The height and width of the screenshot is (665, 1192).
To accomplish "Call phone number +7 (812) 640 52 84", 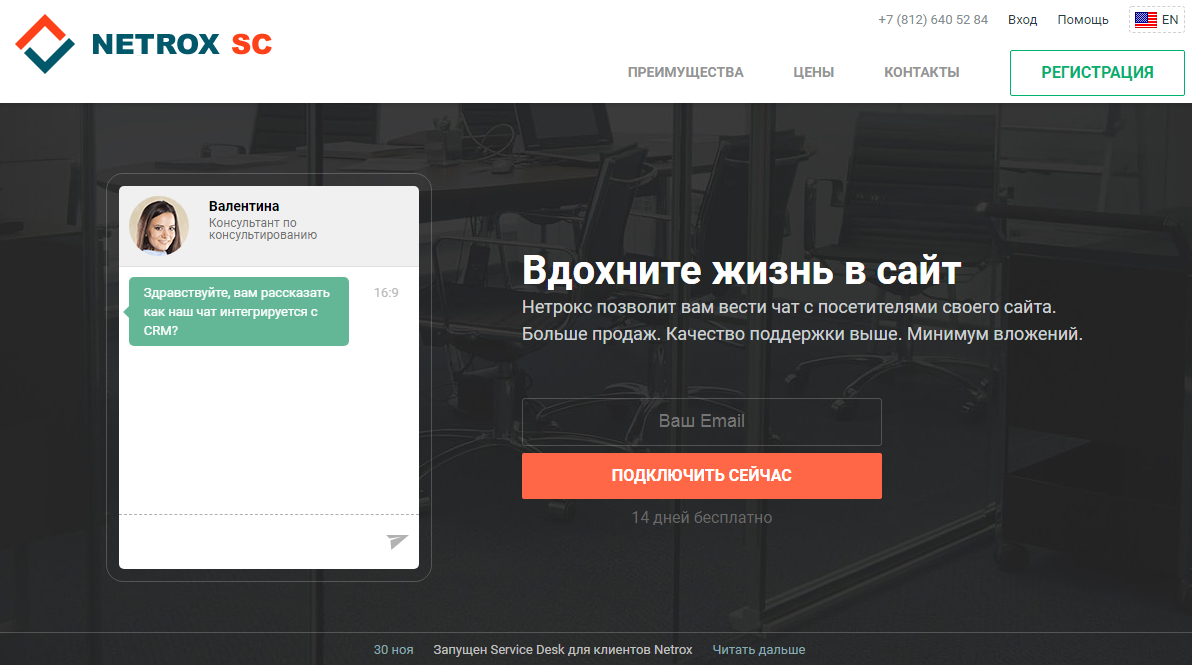I will click(933, 20).
